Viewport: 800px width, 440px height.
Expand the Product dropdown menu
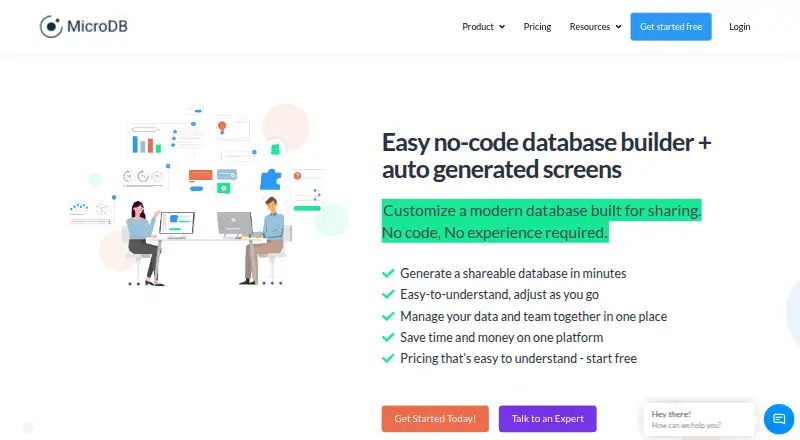[483, 27]
